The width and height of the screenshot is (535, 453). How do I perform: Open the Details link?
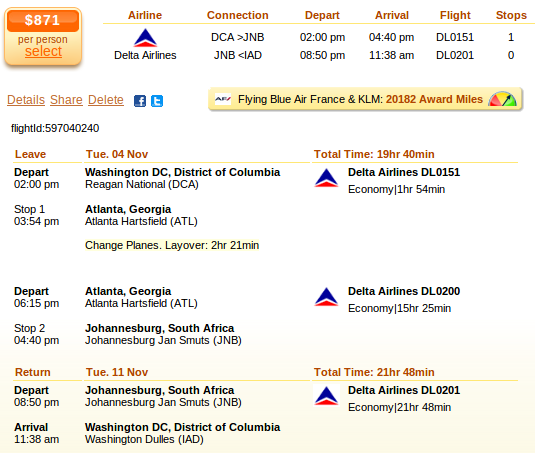point(26,100)
